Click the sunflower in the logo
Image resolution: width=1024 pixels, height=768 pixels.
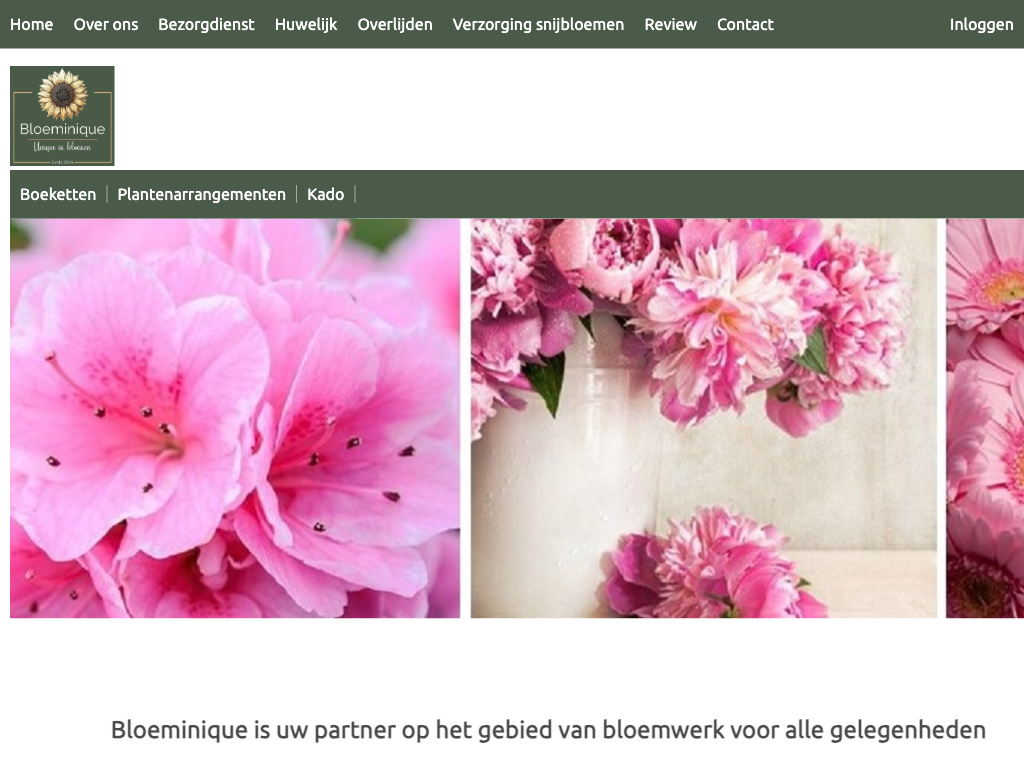point(62,95)
